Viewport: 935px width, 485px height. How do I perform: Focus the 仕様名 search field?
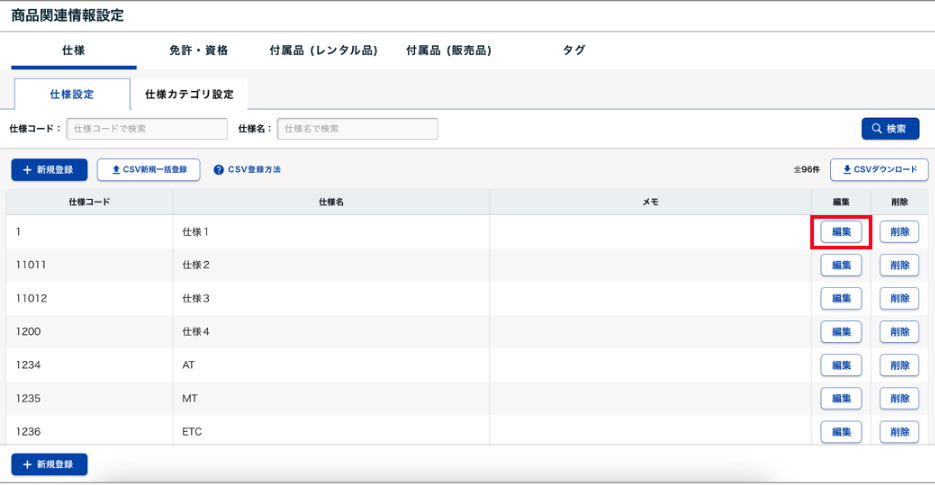coord(357,129)
